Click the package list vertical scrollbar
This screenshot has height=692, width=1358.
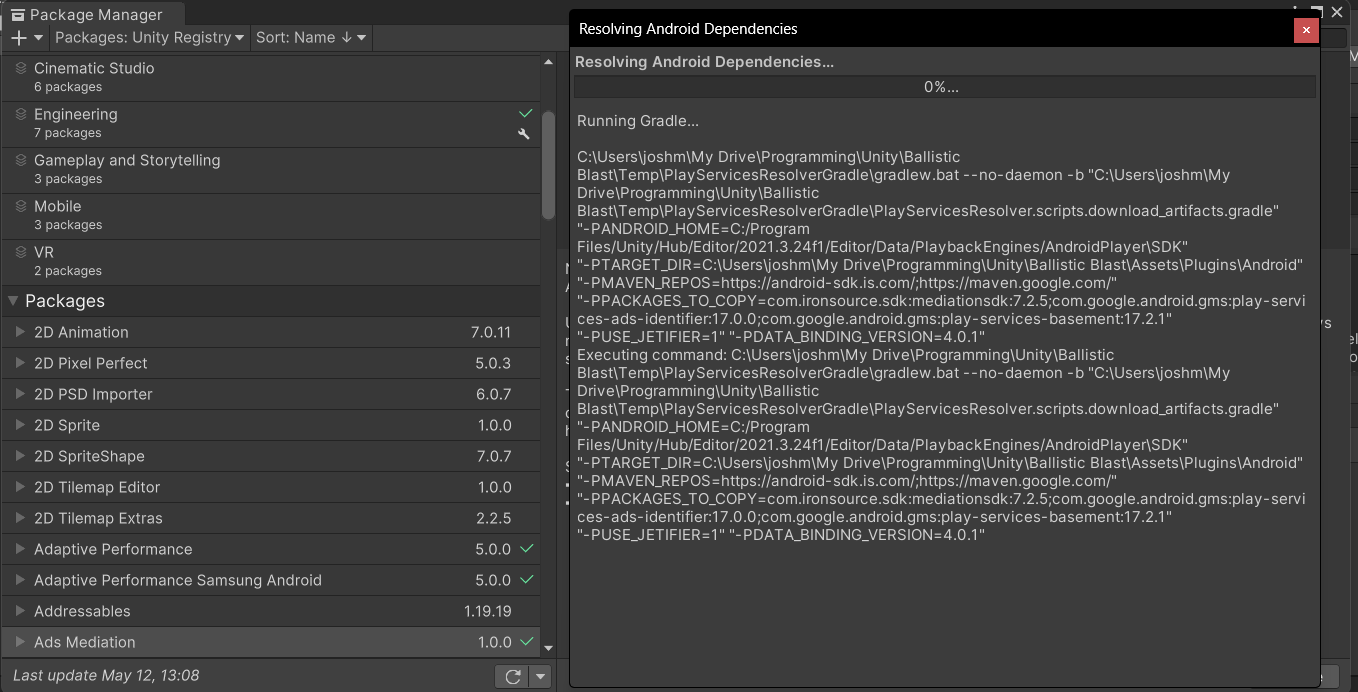[x=548, y=165]
